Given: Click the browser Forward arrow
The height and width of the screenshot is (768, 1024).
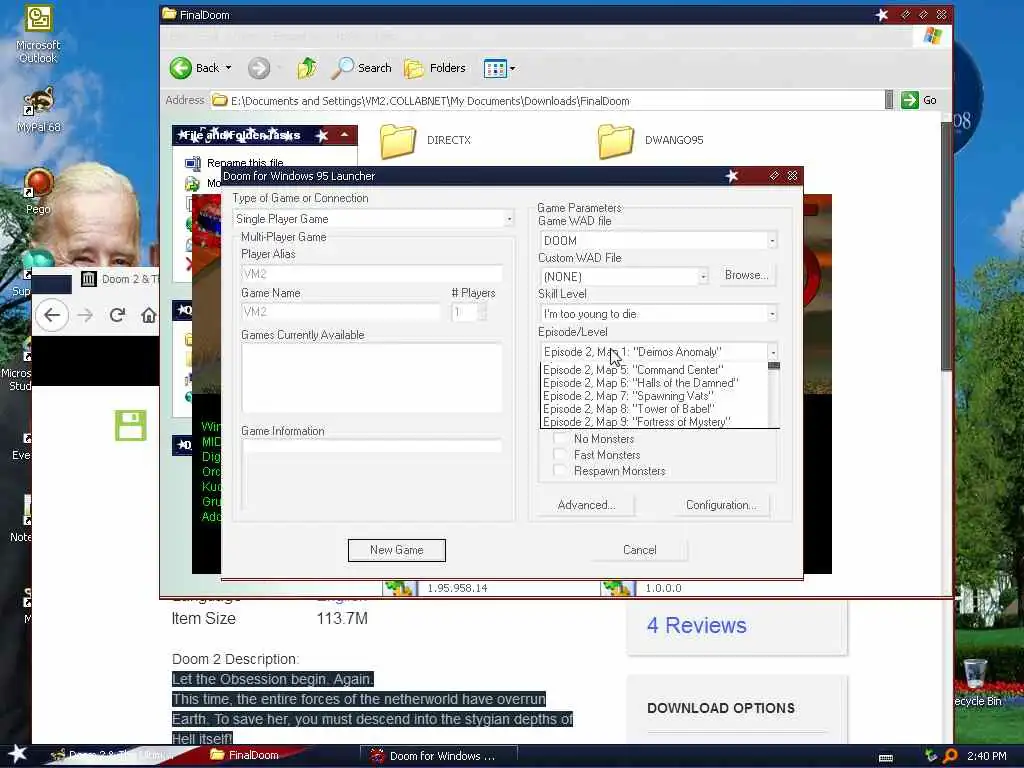Looking at the screenshot, I should click(85, 315).
